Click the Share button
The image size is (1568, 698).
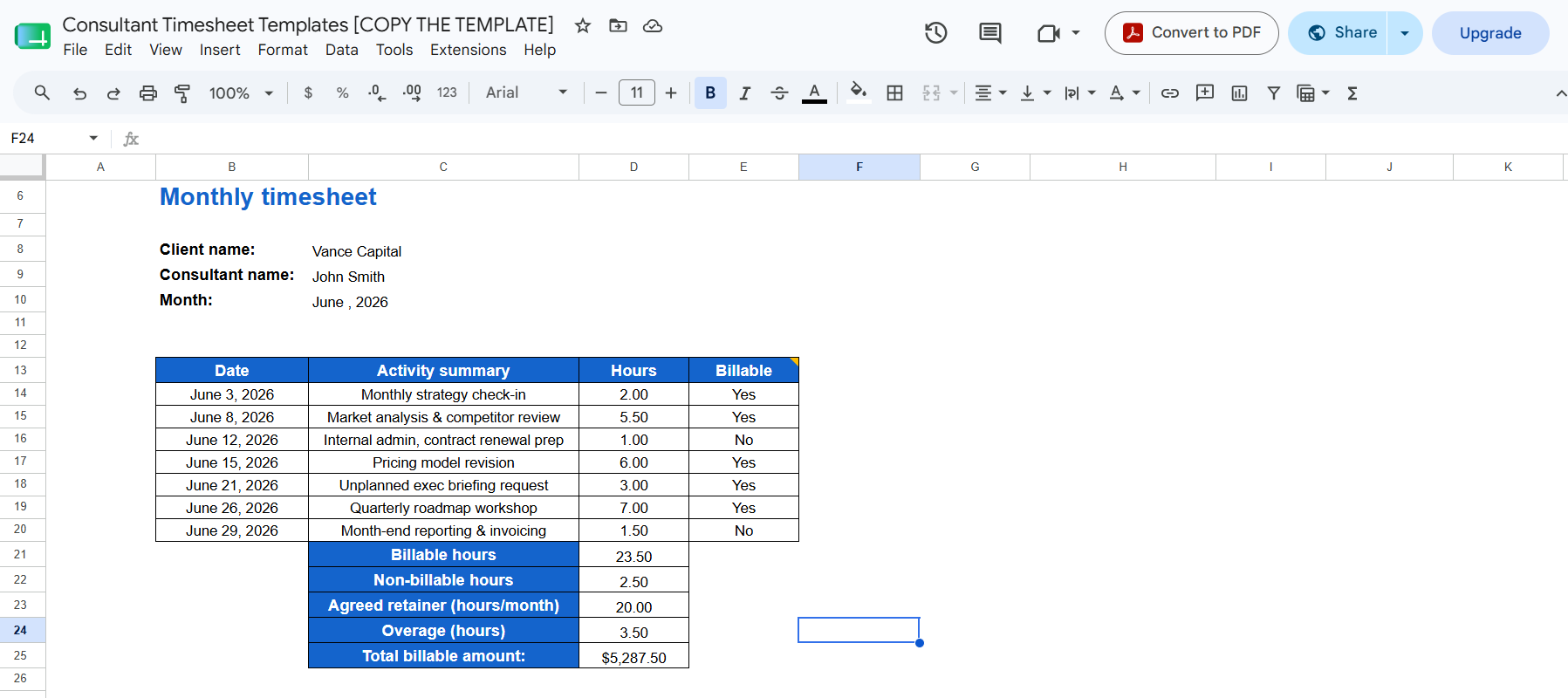pyautogui.click(x=1338, y=33)
